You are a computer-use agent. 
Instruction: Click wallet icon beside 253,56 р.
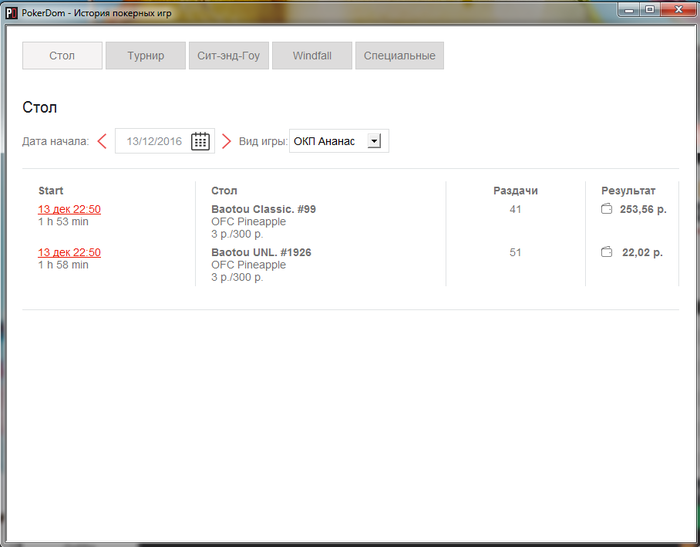(x=606, y=209)
